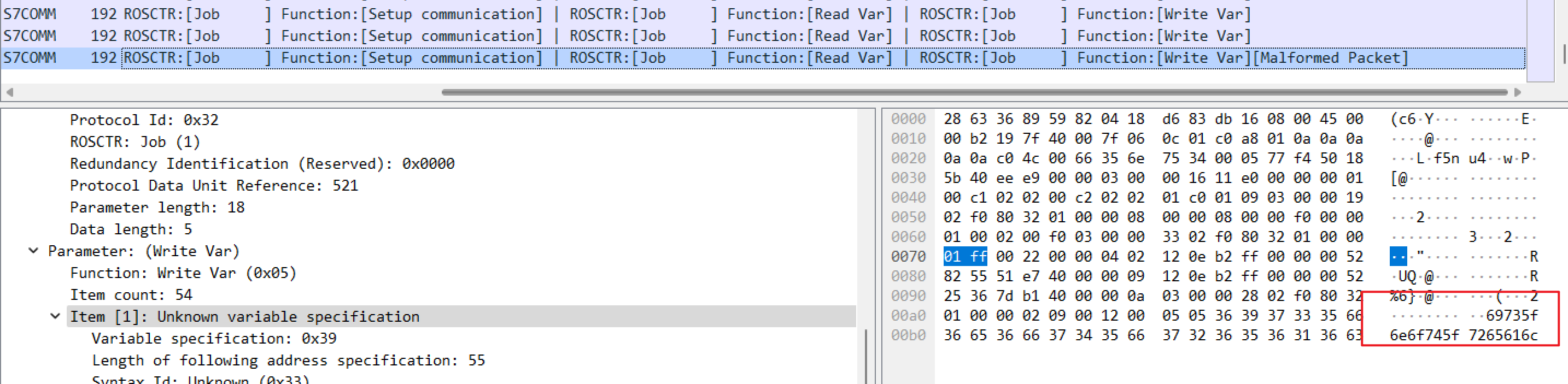Screen dimensions: 1568x384
Task: Select Function: Write Var (0x05) line
Action: pos(183,273)
